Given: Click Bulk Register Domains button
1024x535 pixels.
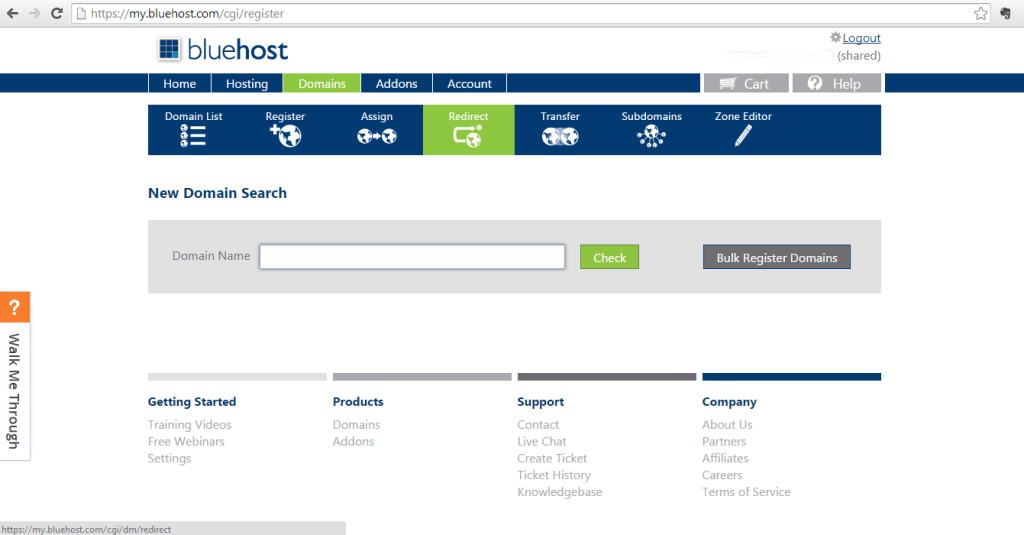Looking at the screenshot, I should tap(776, 257).
